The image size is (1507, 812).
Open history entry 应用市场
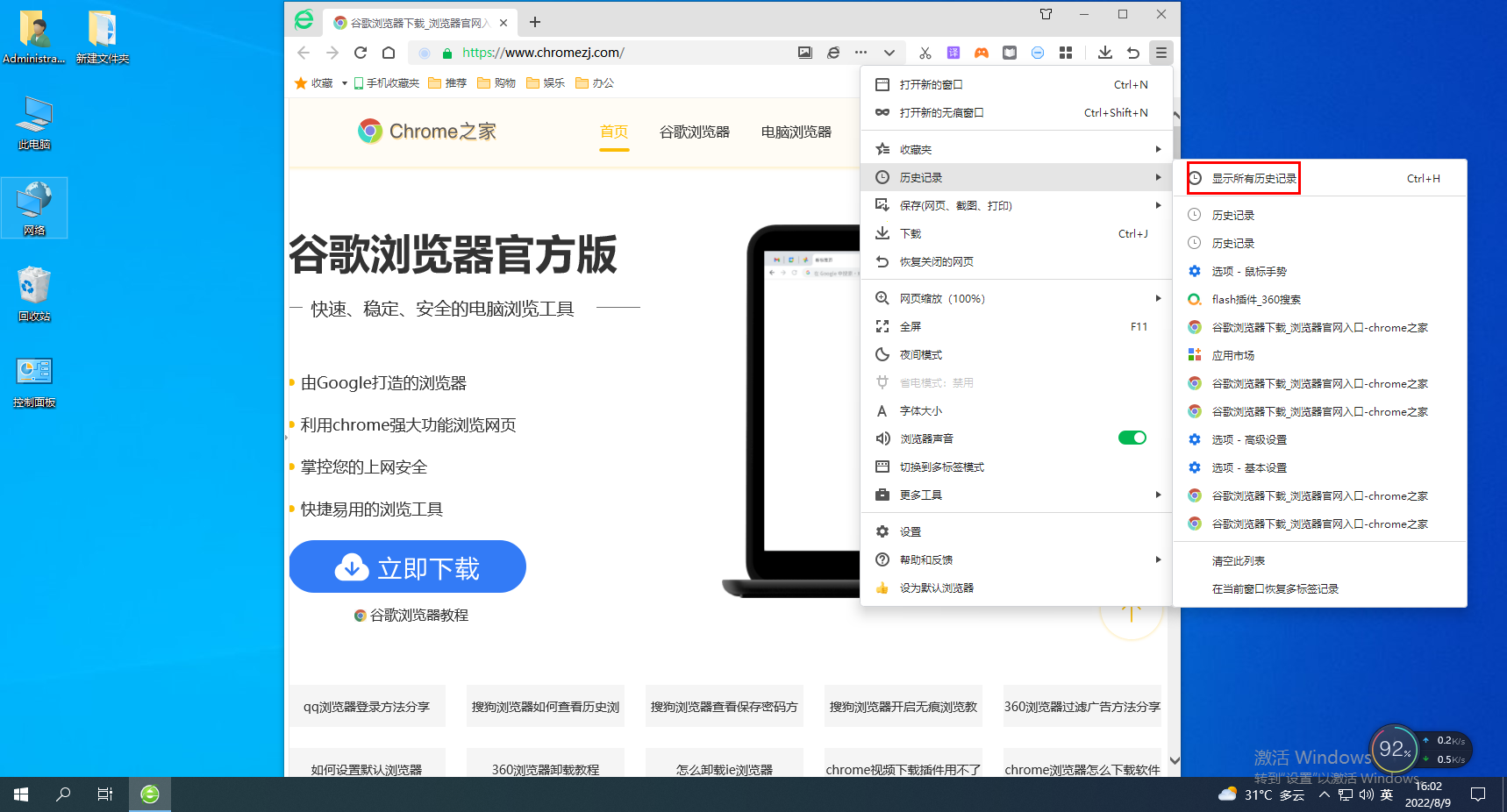(x=1320, y=356)
